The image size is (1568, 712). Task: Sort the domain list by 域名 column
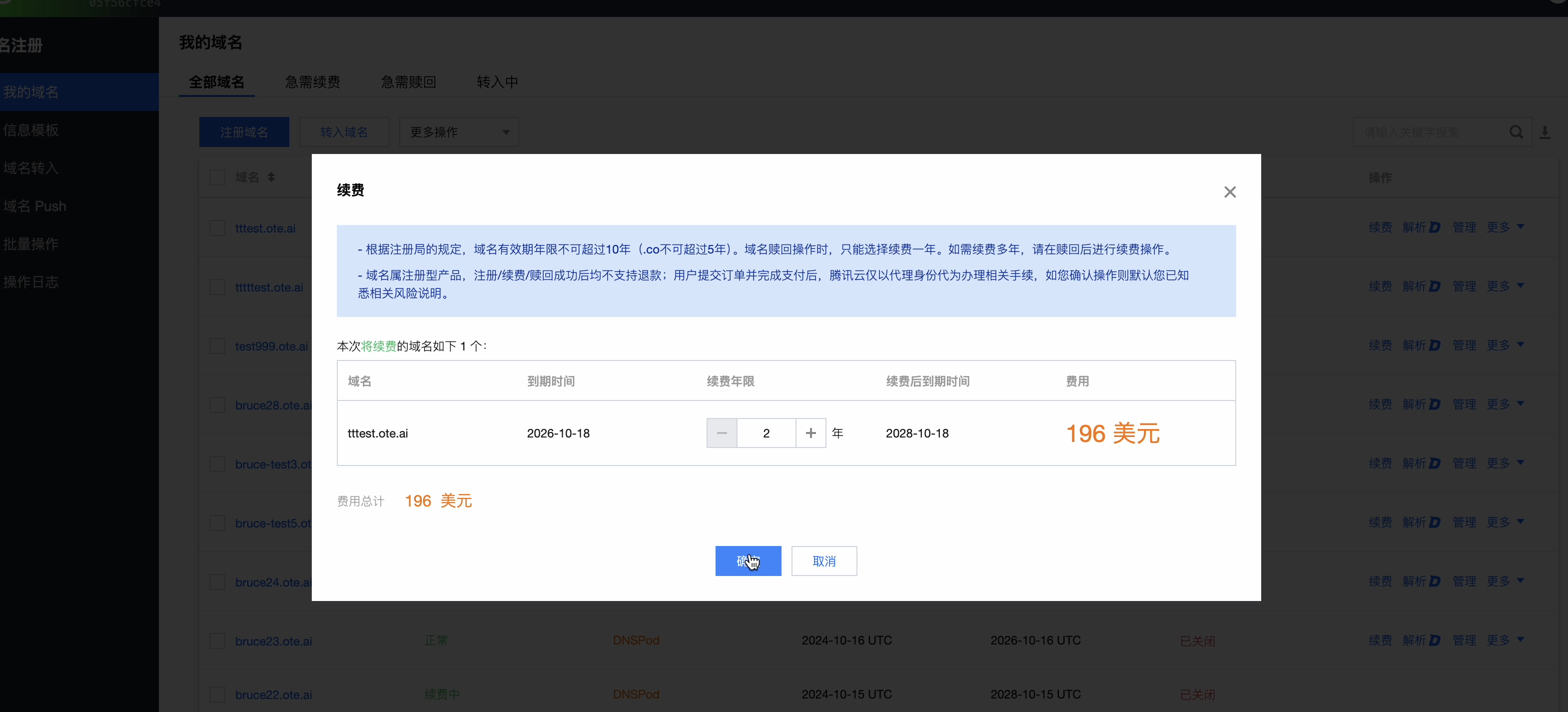(x=271, y=177)
